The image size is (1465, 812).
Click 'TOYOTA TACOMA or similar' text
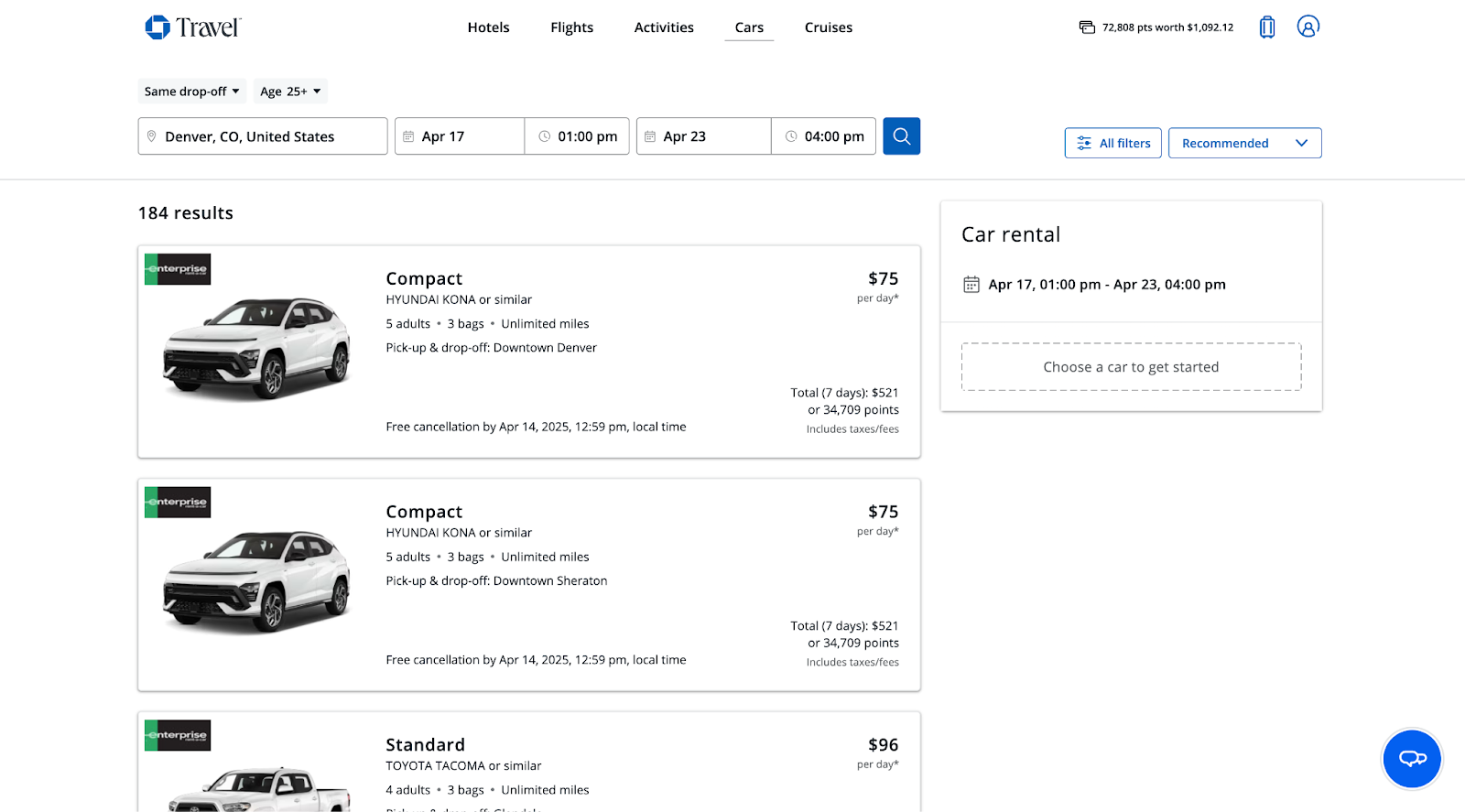point(463,766)
